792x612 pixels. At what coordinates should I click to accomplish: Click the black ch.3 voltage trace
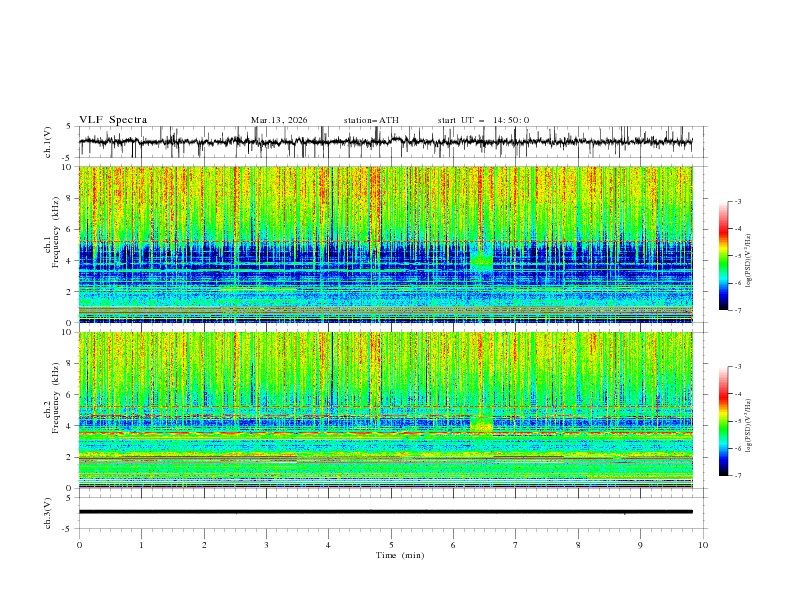(385, 512)
